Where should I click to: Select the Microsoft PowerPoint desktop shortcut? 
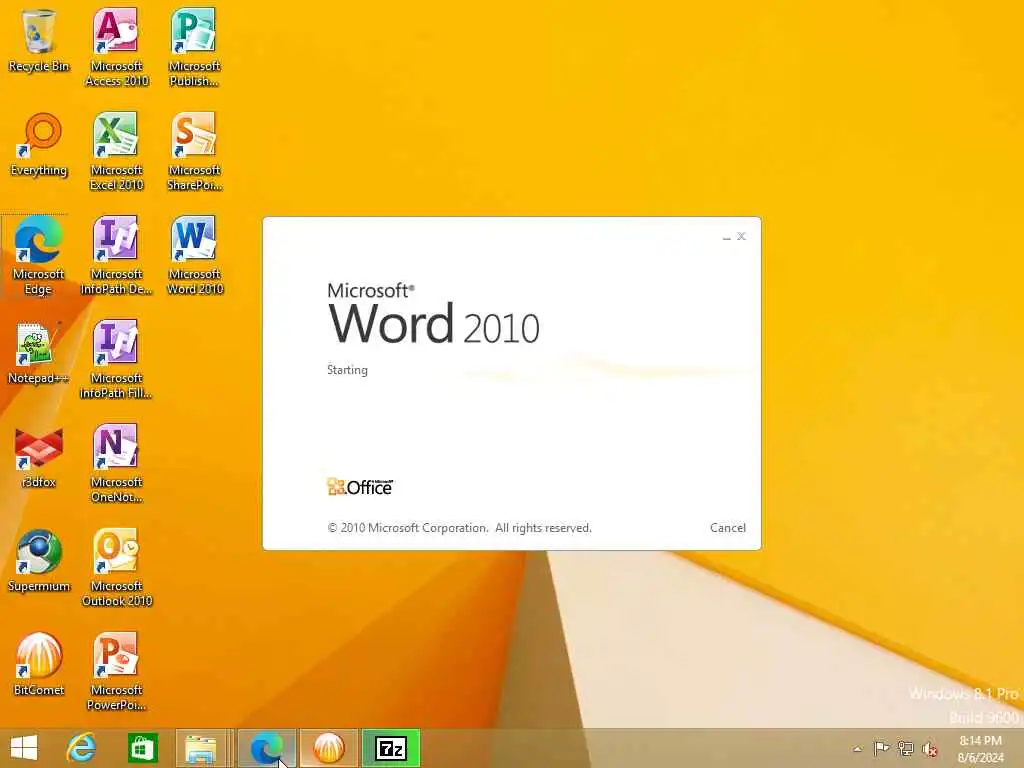pos(116,671)
